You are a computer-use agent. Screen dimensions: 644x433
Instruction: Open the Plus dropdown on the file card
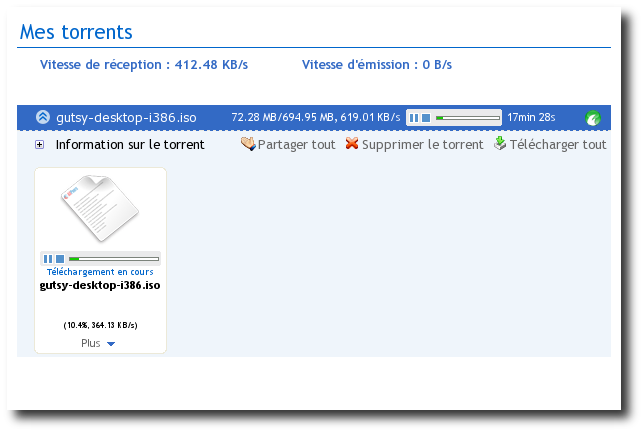[98, 343]
